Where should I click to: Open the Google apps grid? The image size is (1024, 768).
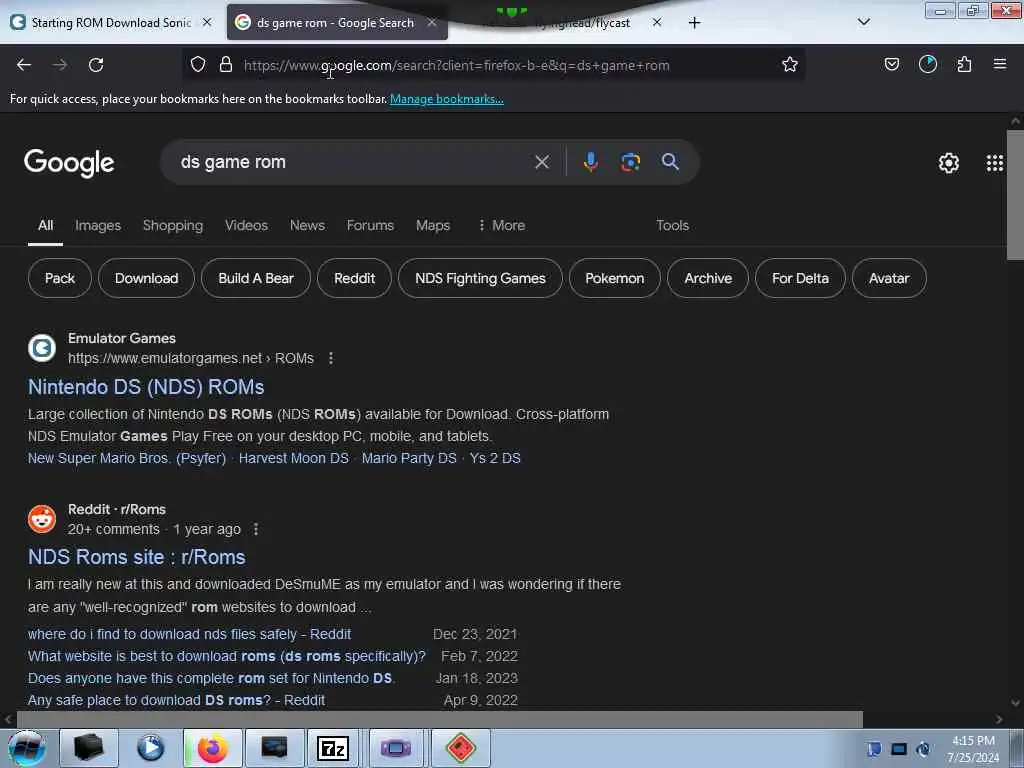[995, 163]
